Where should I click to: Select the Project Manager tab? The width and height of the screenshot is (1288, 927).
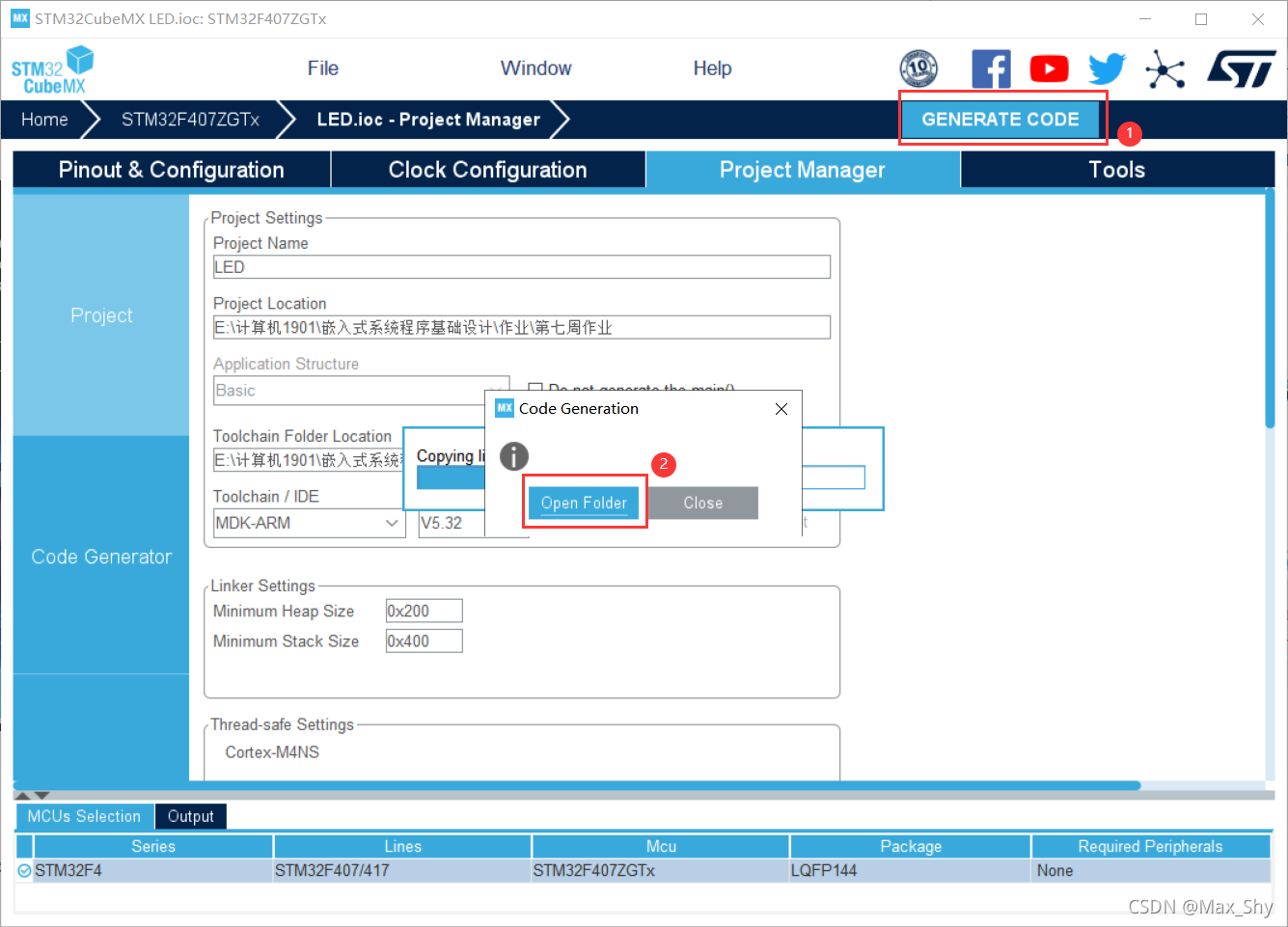pyautogui.click(x=803, y=170)
